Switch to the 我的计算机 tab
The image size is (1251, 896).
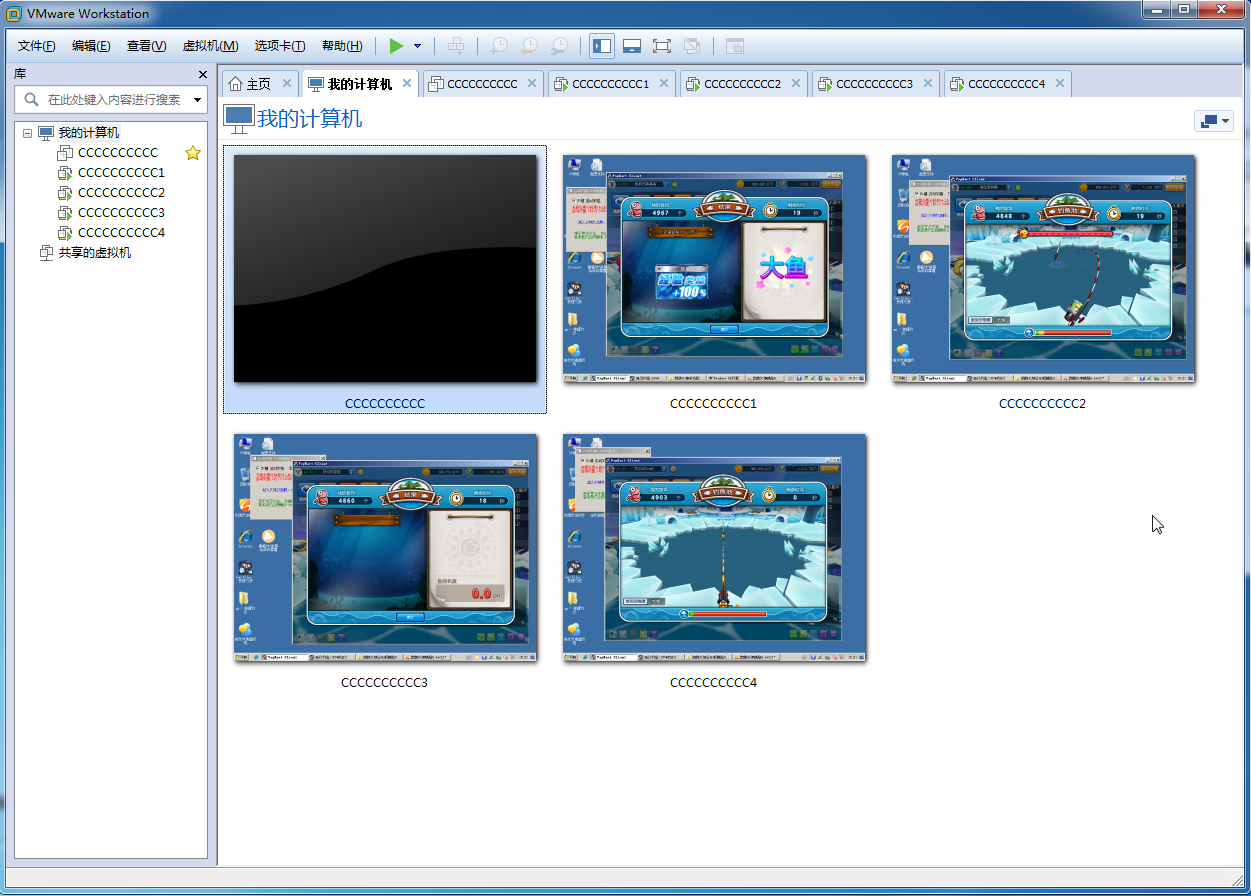[x=360, y=84]
